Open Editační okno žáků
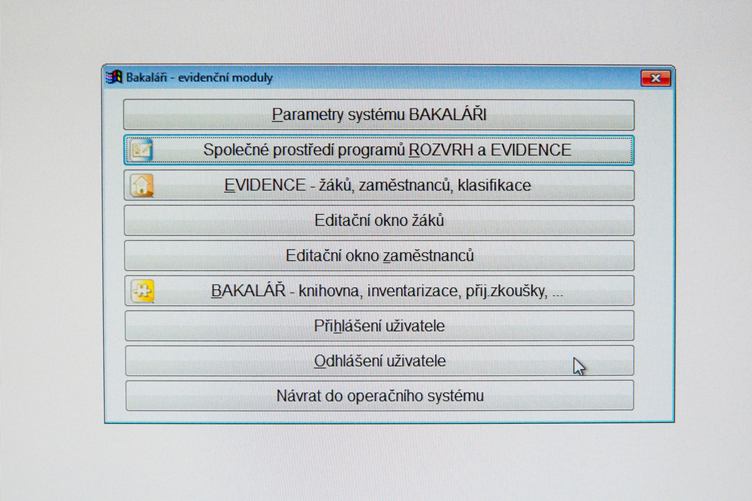 pos(379,220)
